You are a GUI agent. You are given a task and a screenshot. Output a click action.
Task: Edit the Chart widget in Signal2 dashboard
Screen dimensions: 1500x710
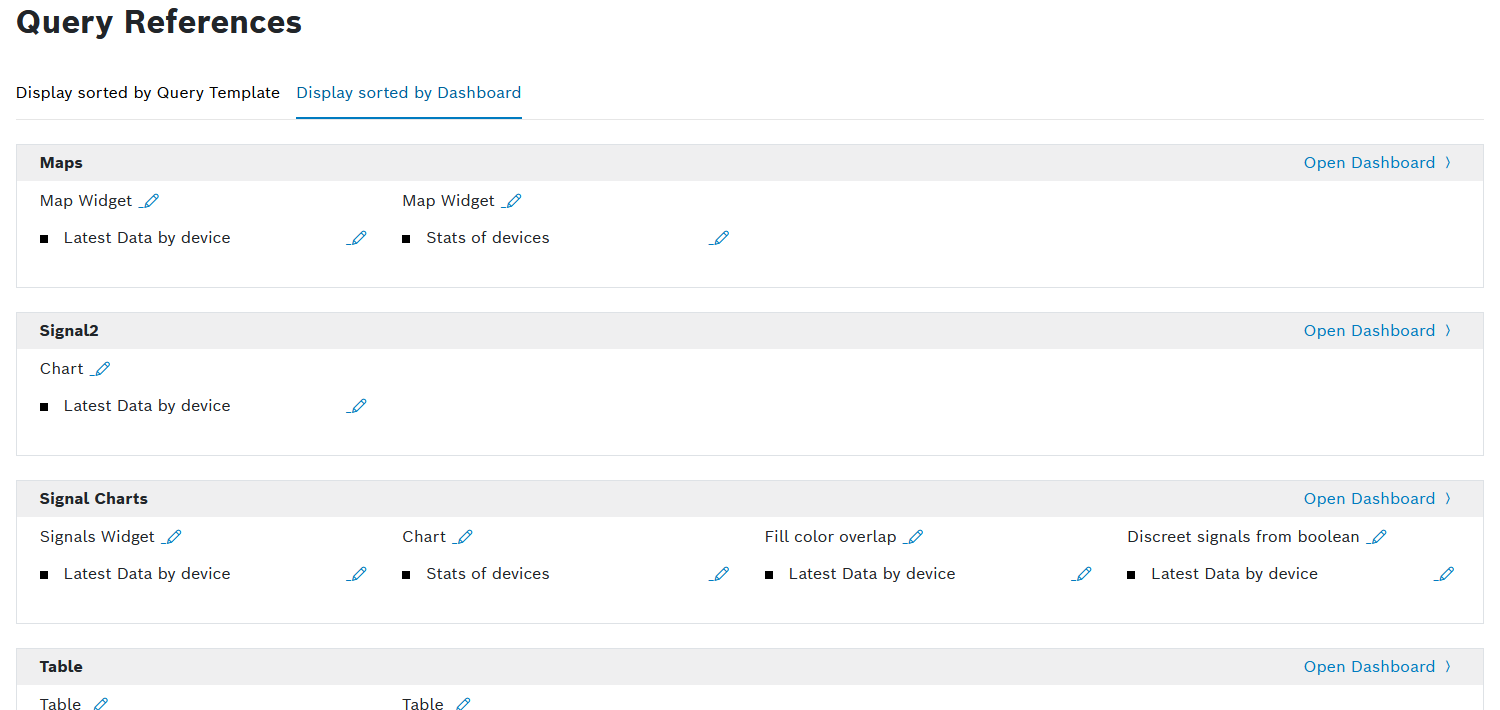pos(101,369)
